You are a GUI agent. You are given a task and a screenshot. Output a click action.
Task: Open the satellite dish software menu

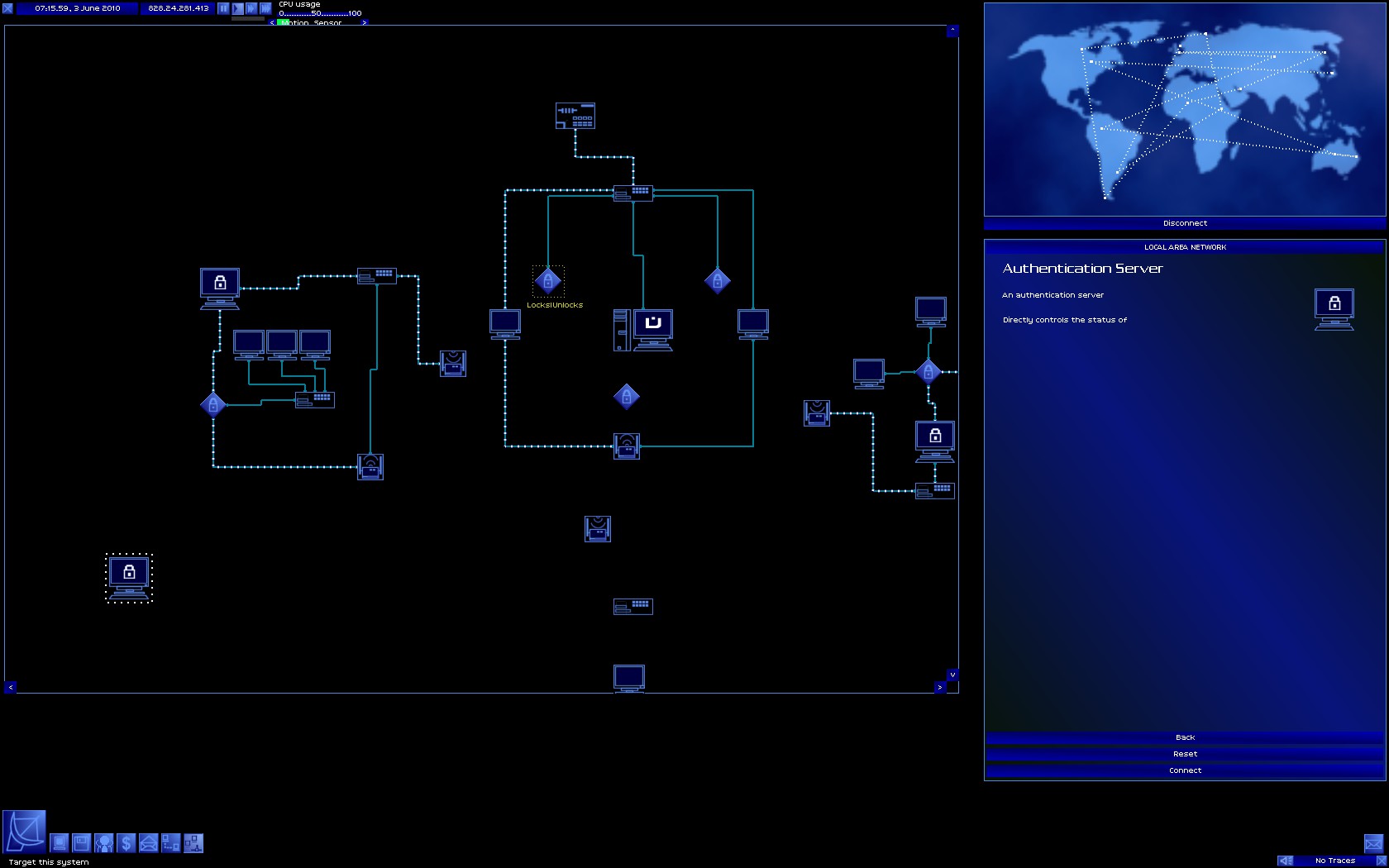[24, 831]
